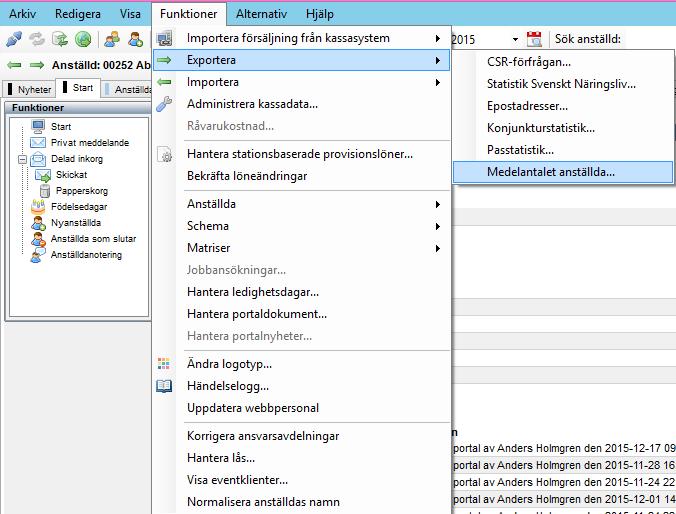
Task: Open the Visa menu
Action: pos(130,14)
